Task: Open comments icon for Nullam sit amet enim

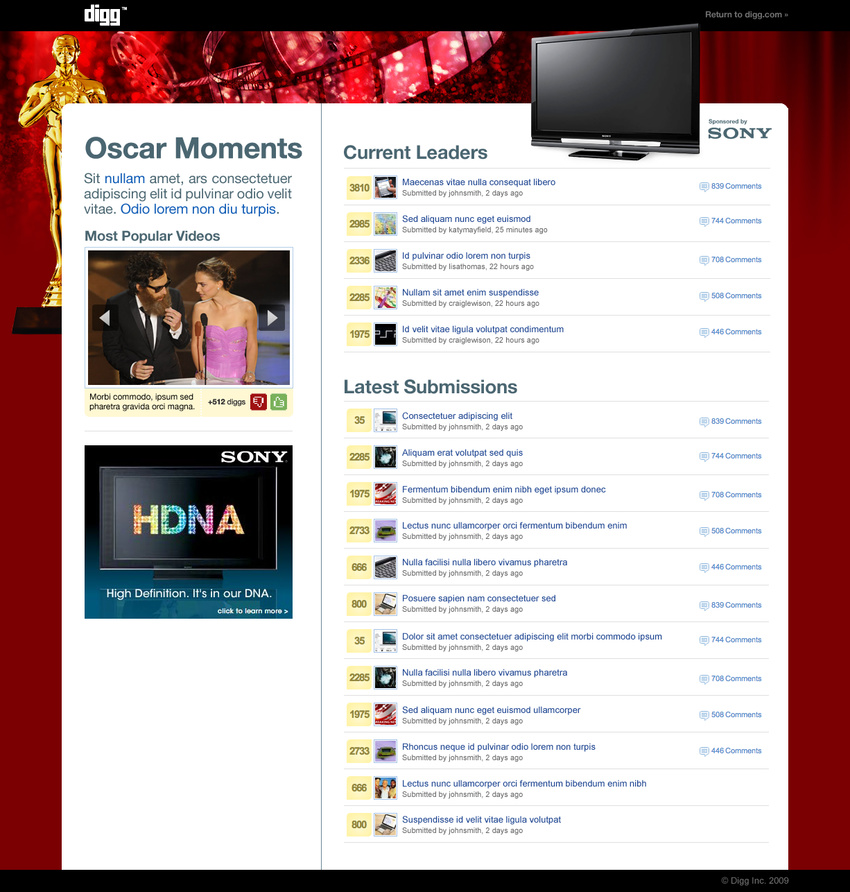Action: tap(704, 296)
